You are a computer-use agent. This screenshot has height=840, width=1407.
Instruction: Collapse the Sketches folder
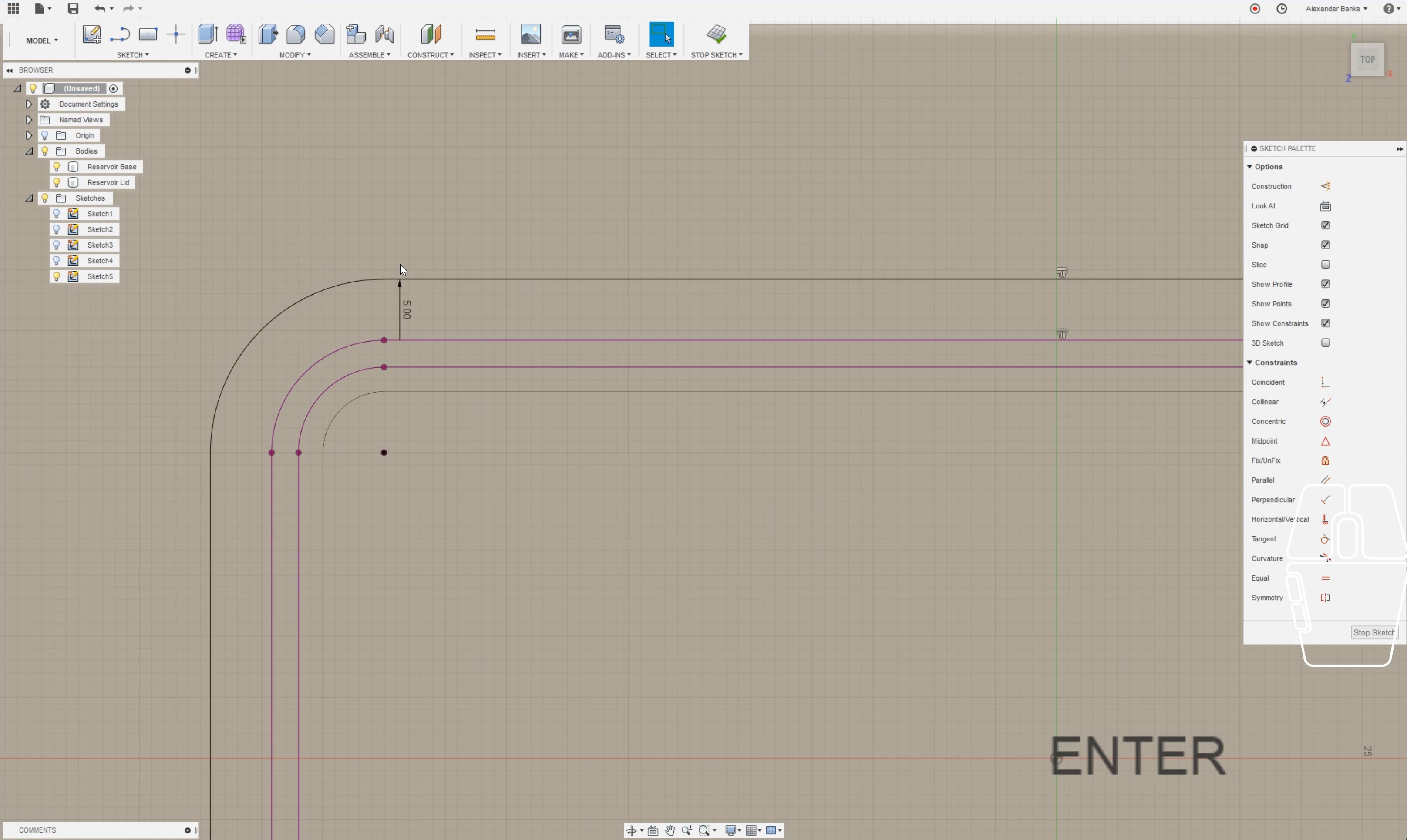(29, 198)
